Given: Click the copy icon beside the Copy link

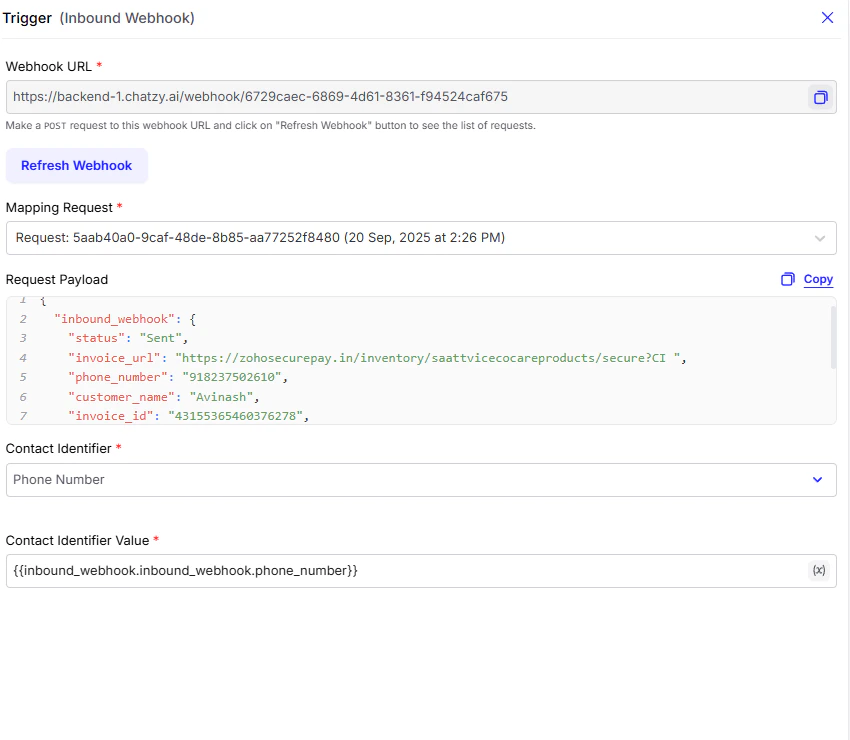Looking at the screenshot, I should 788,279.
